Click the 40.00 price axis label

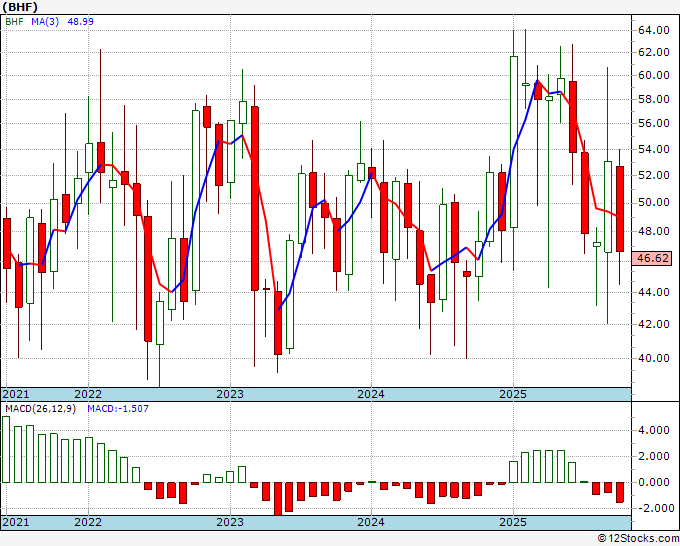[x=654, y=358]
